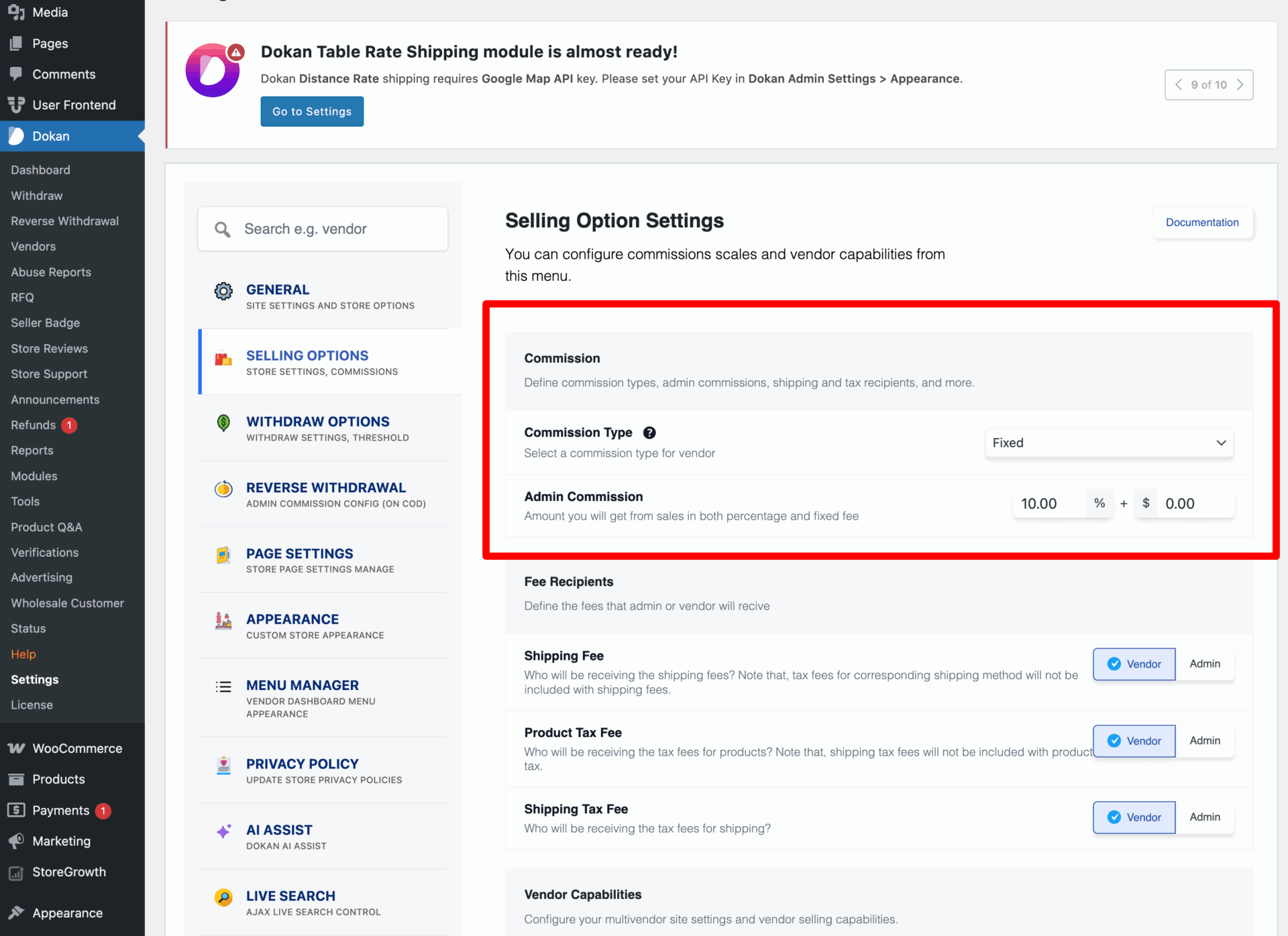Go to next notice arrow
The height and width of the screenshot is (936, 1288).
coord(1240,84)
